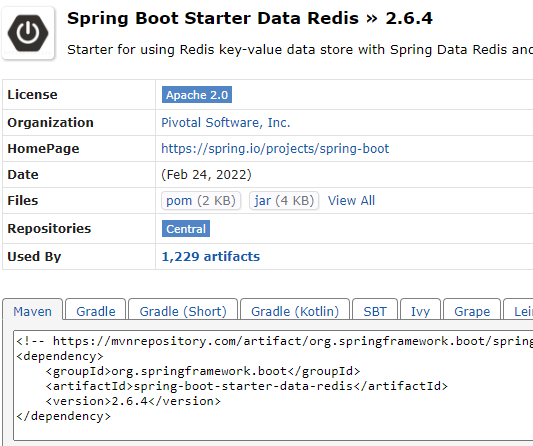Open the 1,229 artifacts usage link

[211, 257]
